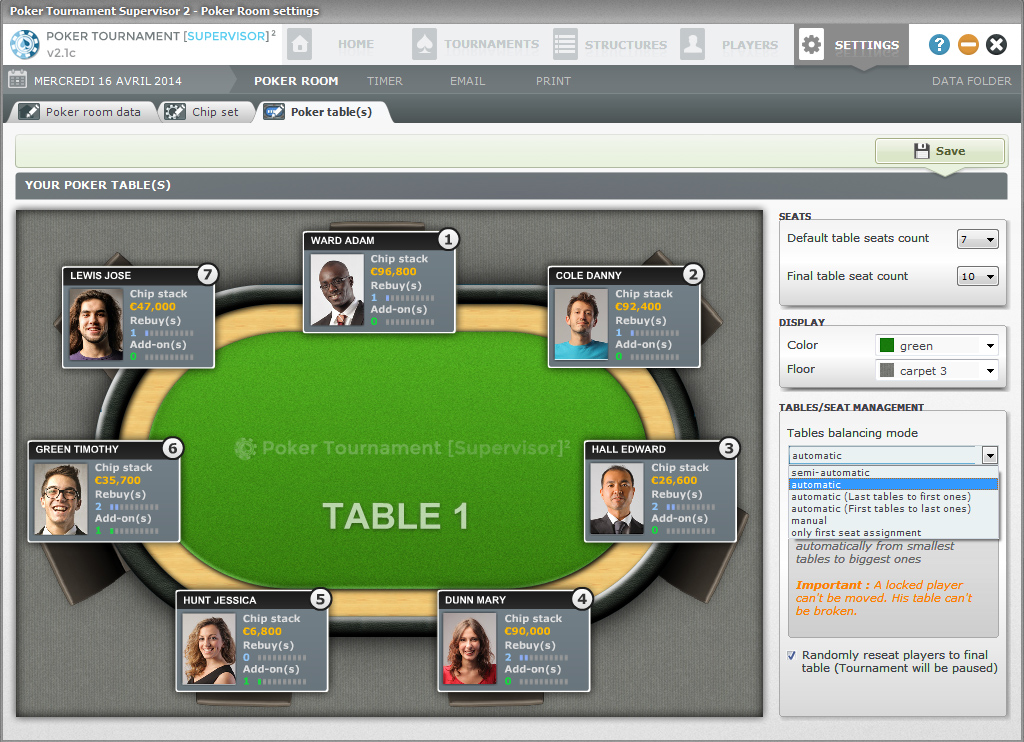Click the calendar icon beside the date
The height and width of the screenshot is (742, 1024).
[17, 80]
